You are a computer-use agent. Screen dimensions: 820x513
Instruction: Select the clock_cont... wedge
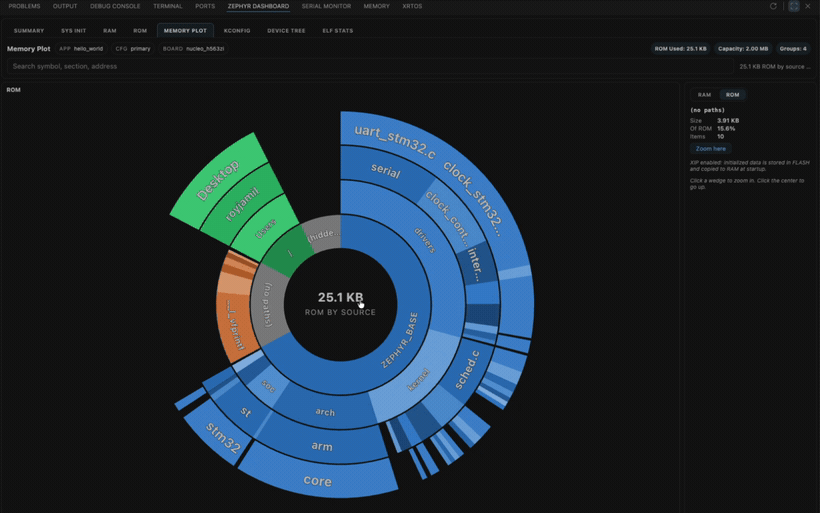448,218
